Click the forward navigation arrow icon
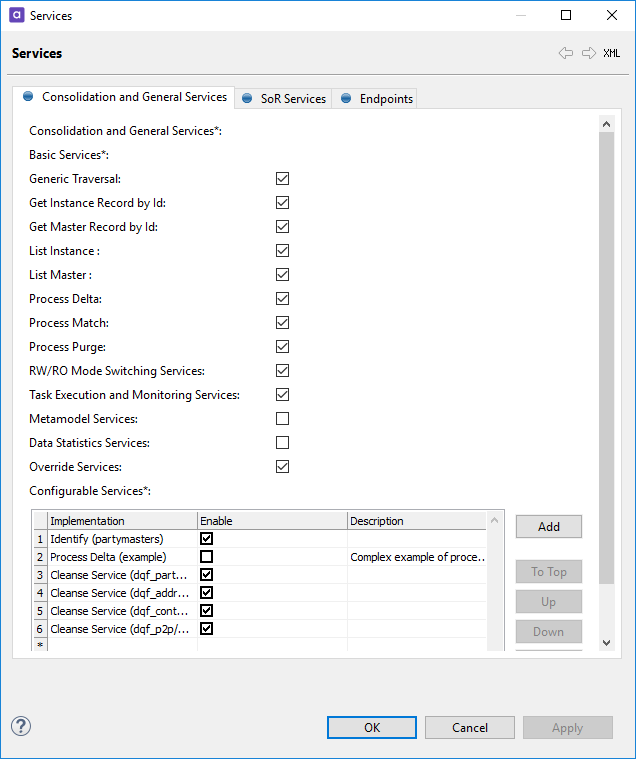636x759 pixels. tap(588, 53)
